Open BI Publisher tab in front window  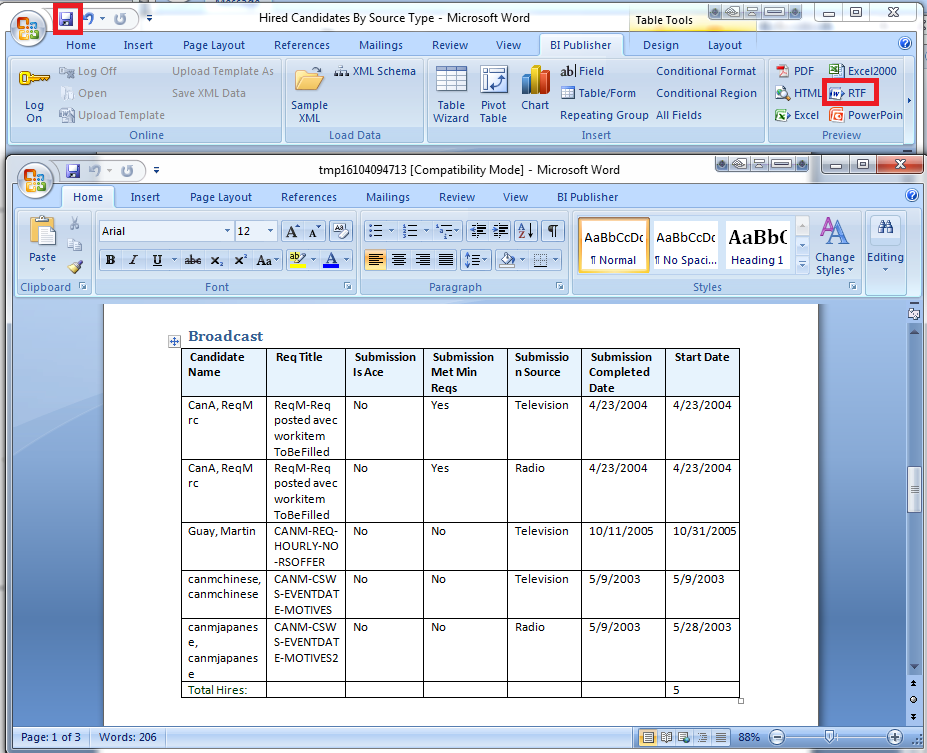(587, 197)
